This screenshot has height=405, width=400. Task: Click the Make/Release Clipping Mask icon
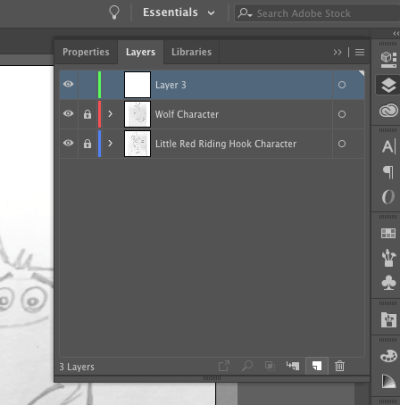[x=270, y=366]
